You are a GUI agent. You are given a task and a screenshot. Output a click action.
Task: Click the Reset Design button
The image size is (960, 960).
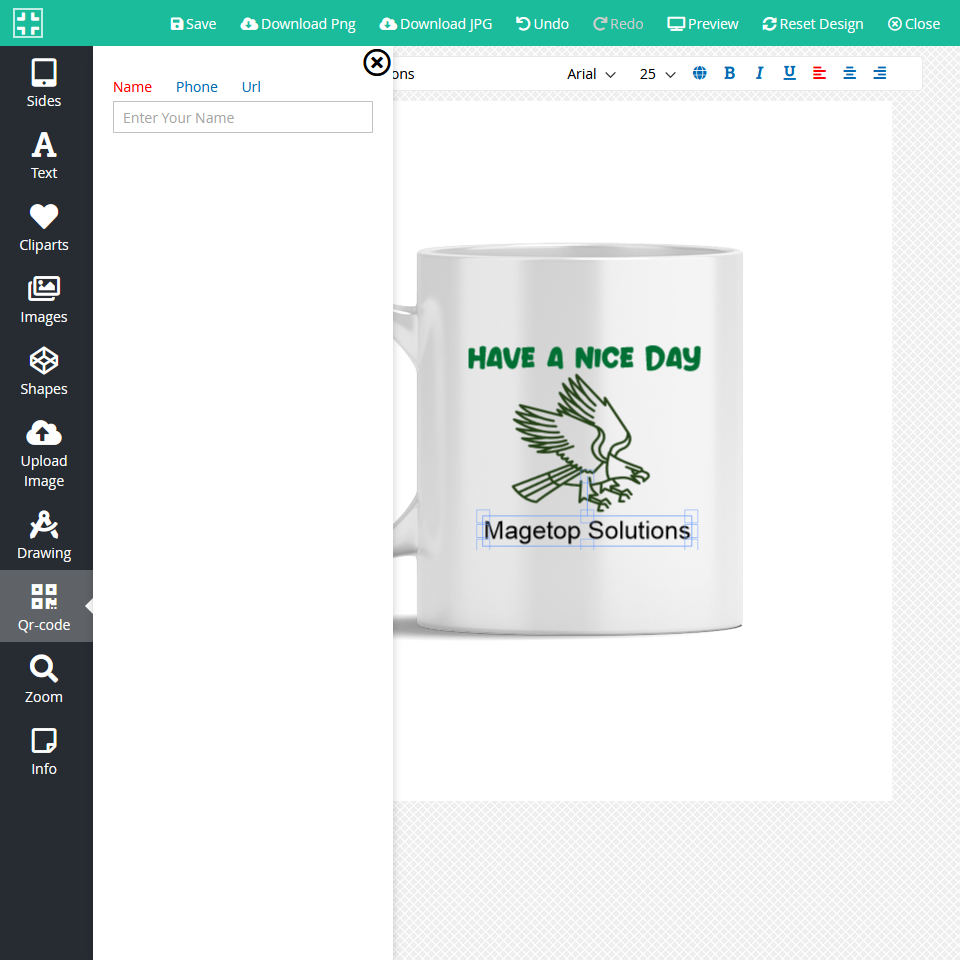point(812,24)
